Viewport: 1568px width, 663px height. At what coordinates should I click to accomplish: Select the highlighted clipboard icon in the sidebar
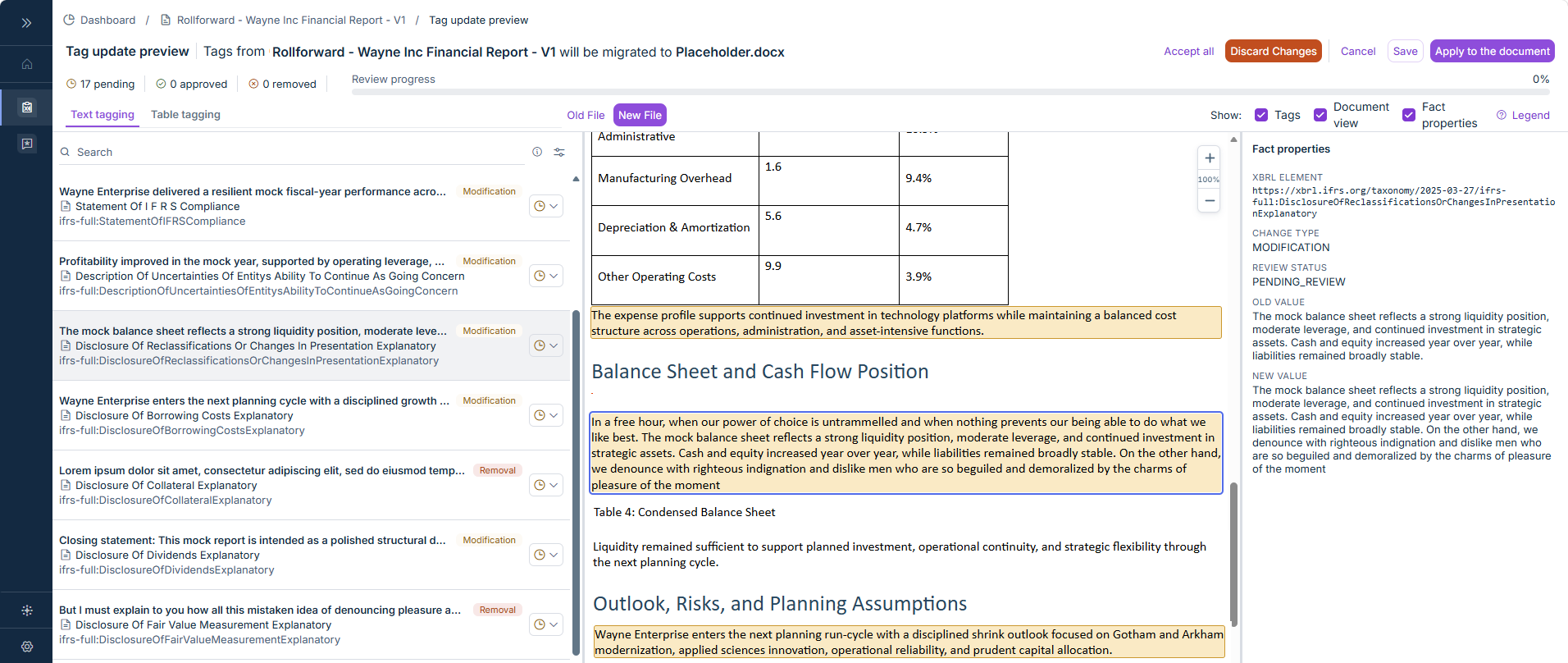(x=27, y=107)
